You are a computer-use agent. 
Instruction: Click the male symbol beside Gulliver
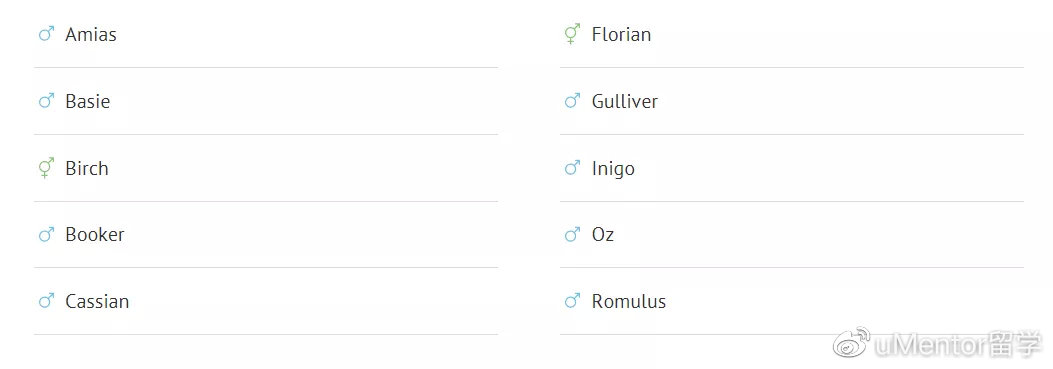tap(572, 101)
